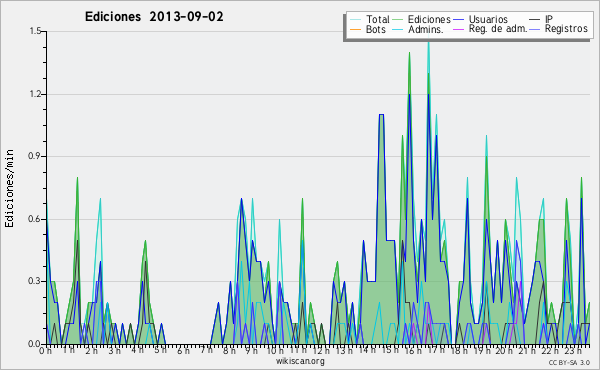The height and width of the screenshot is (370, 600).
Task: Click the '1.5' y-axis value
Action: (35, 31)
